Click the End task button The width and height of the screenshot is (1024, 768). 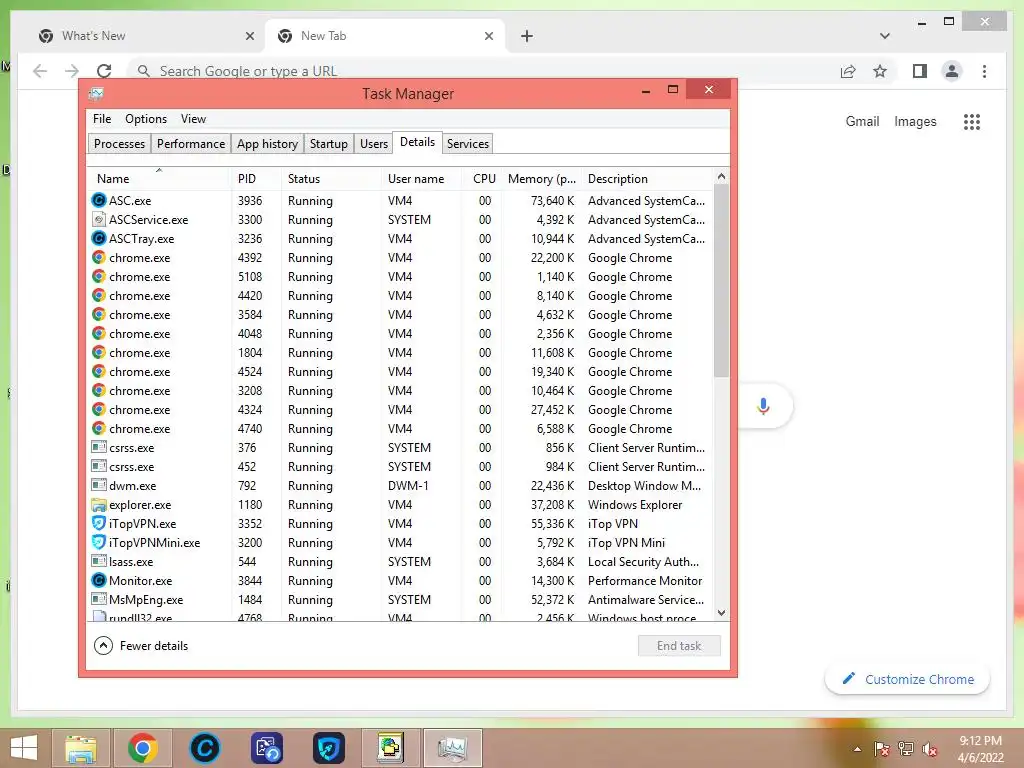pos(679,646)
